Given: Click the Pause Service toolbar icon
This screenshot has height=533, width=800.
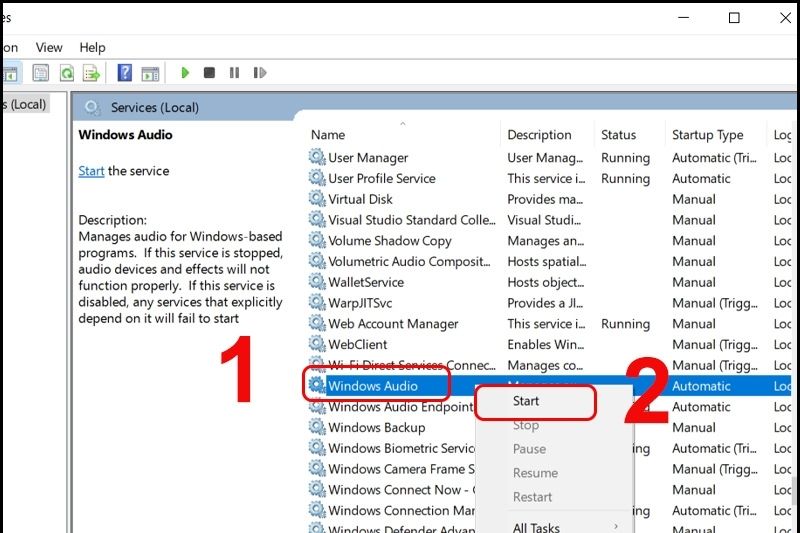Looking at the screenshot, I should (234, 73).
